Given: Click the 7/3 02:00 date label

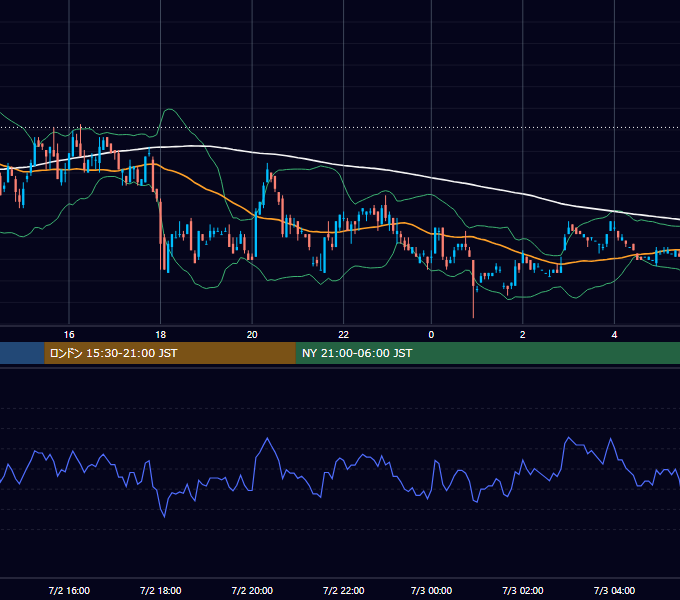Looking at the screenshot, I should [x=523, y=590].
